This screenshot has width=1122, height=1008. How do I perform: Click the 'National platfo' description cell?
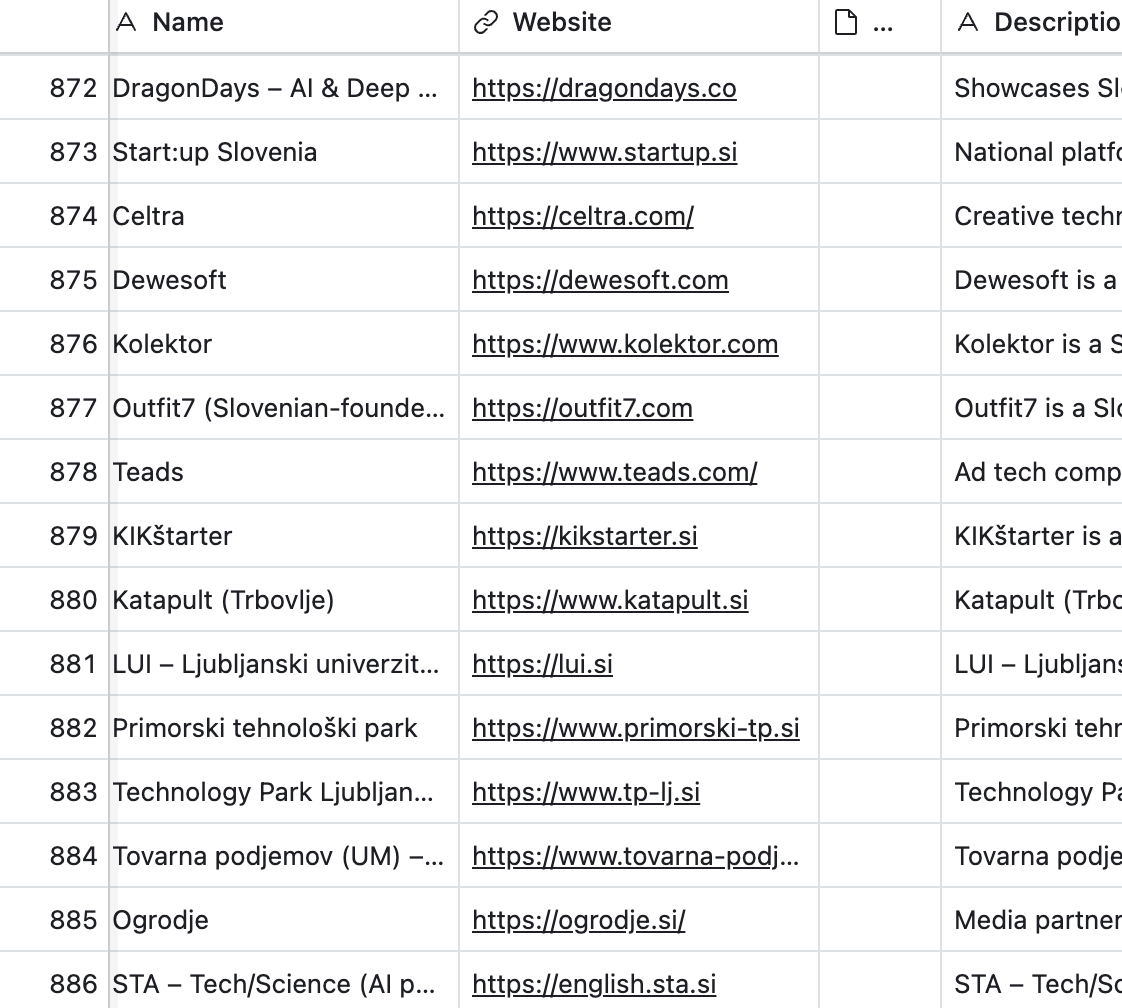(1031, 152)
